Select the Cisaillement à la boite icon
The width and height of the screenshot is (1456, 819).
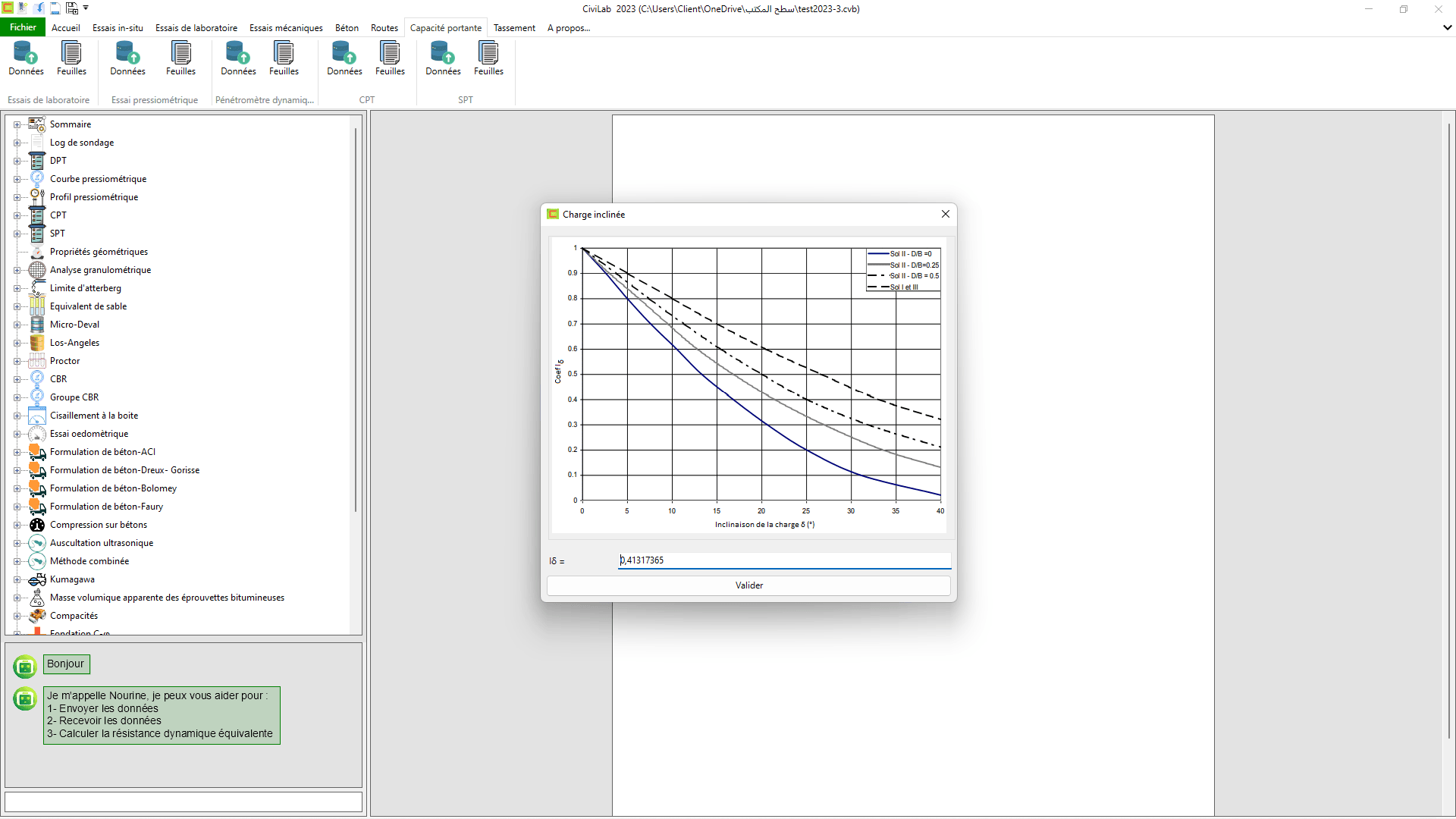(x=37, y=416)
